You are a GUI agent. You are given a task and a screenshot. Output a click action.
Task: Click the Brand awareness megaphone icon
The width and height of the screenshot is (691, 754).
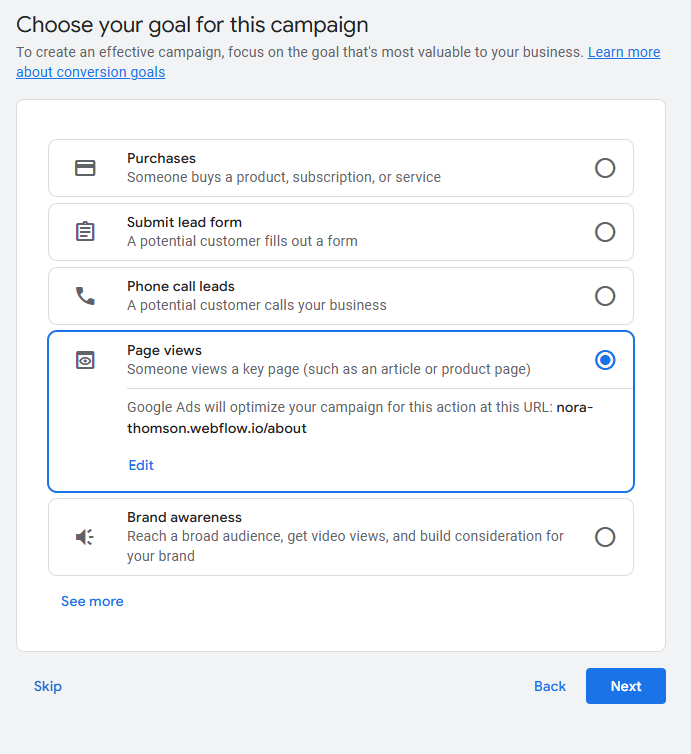click(85, 537)
